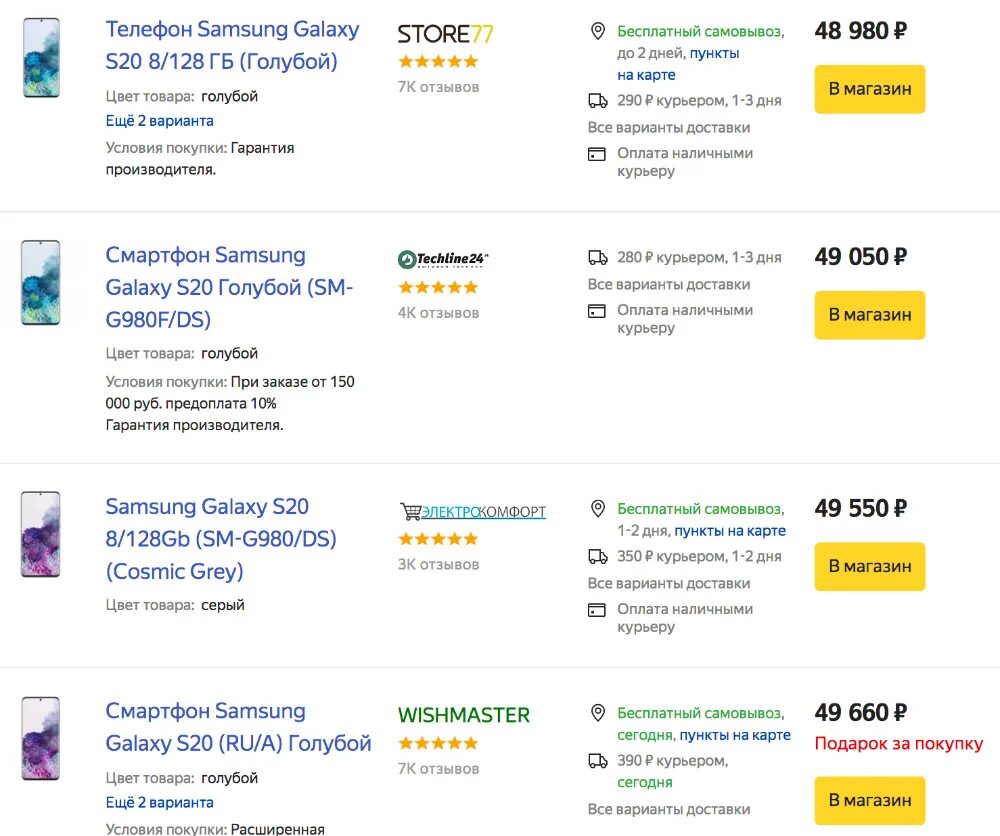Click the payment card icon in ЭлектроКомфорт offer

597,610
